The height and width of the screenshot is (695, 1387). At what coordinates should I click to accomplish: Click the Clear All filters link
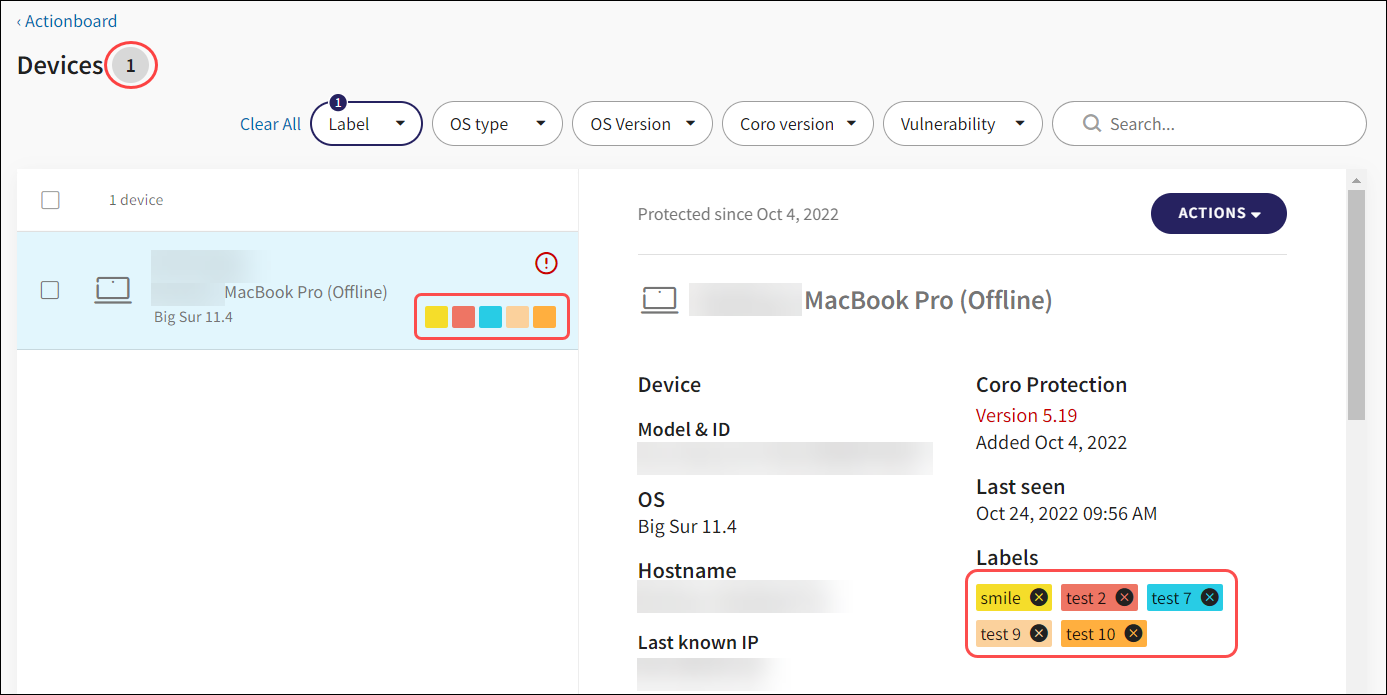point(270,124)
